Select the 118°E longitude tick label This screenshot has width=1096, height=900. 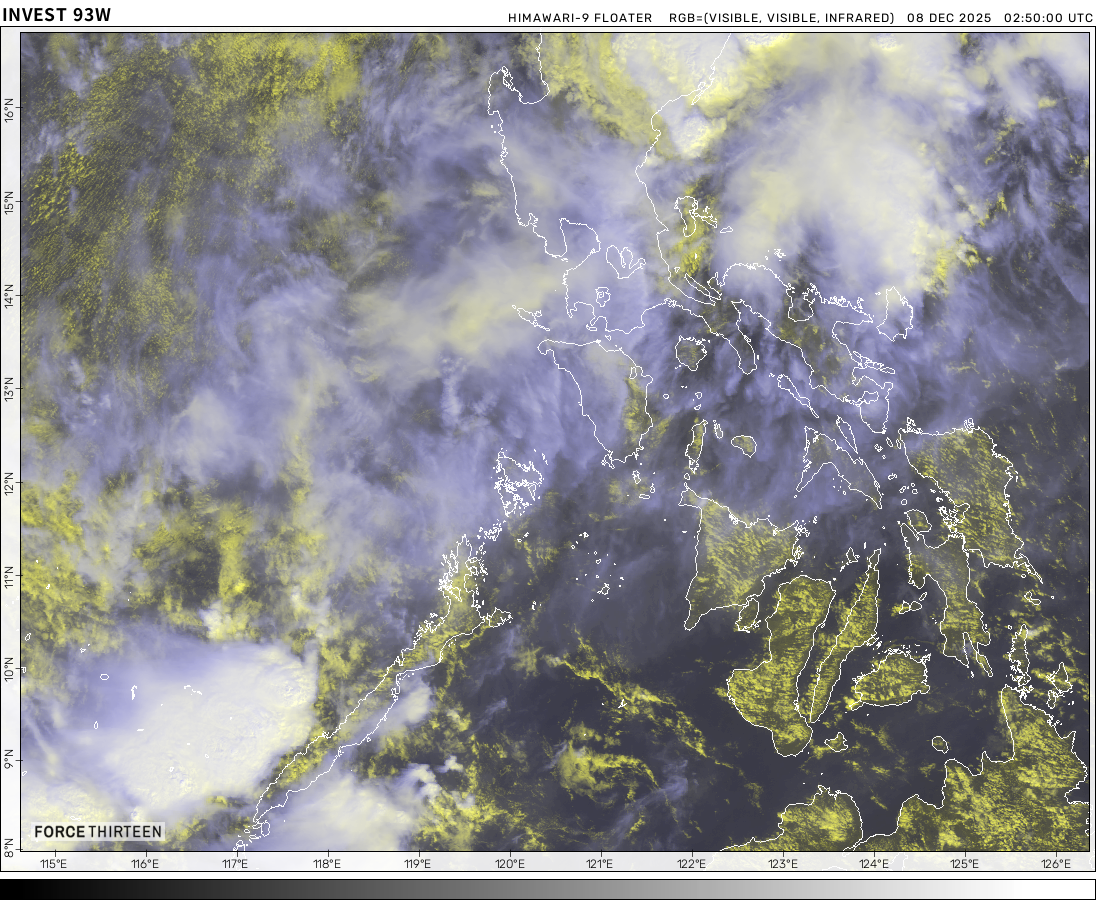tap(327, 863)
